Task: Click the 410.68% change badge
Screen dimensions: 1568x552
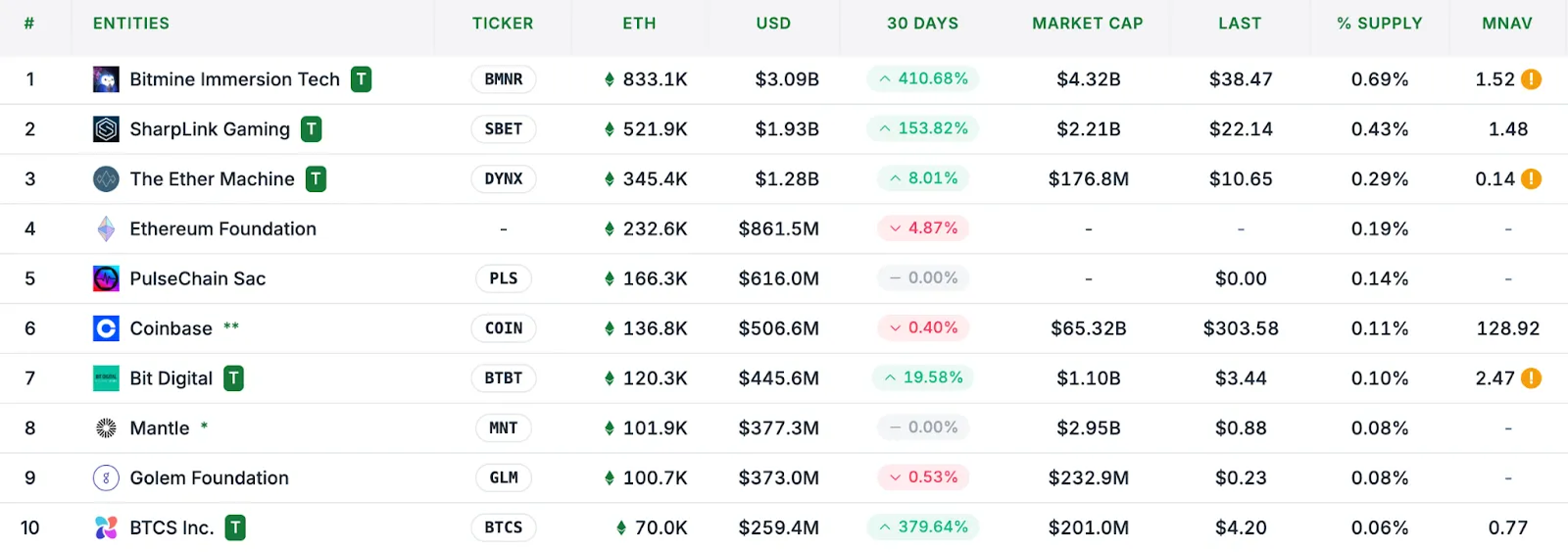Action: [922, 78]
